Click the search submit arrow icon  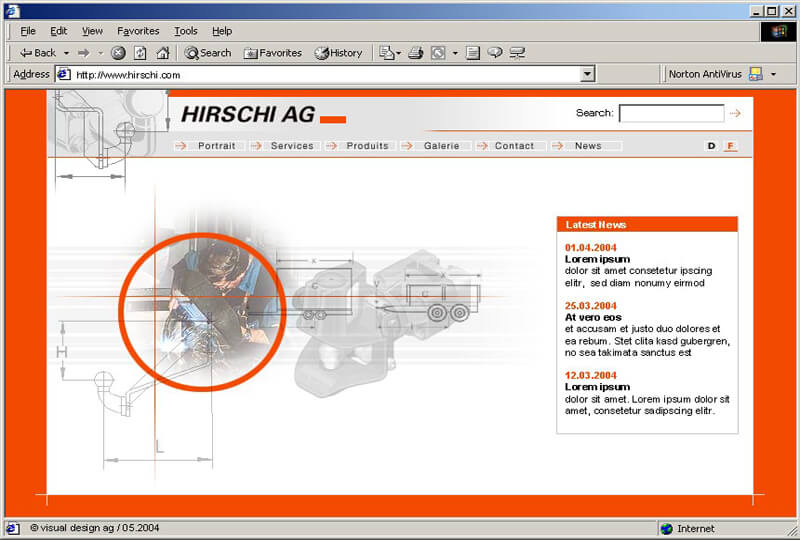(735, 113)
